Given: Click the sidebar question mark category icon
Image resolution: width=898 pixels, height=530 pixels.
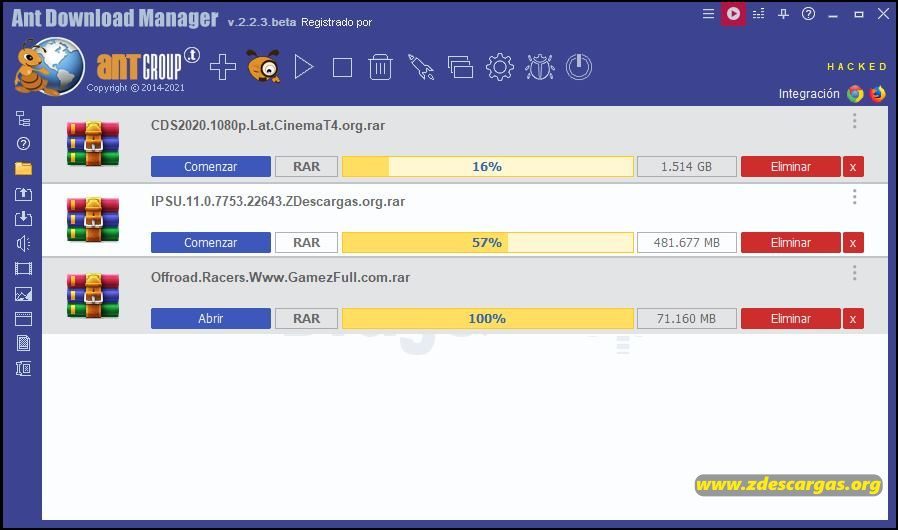Looking at the screenshot, I should [23, 144].
